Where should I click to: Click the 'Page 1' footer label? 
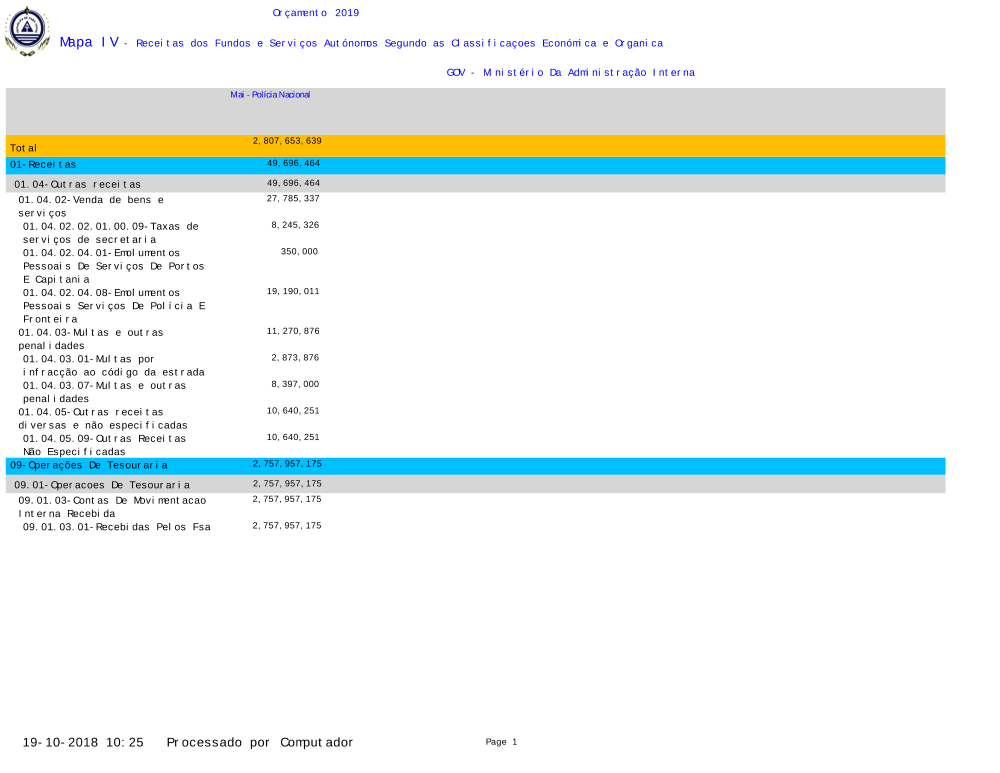[x=501, y=742]
